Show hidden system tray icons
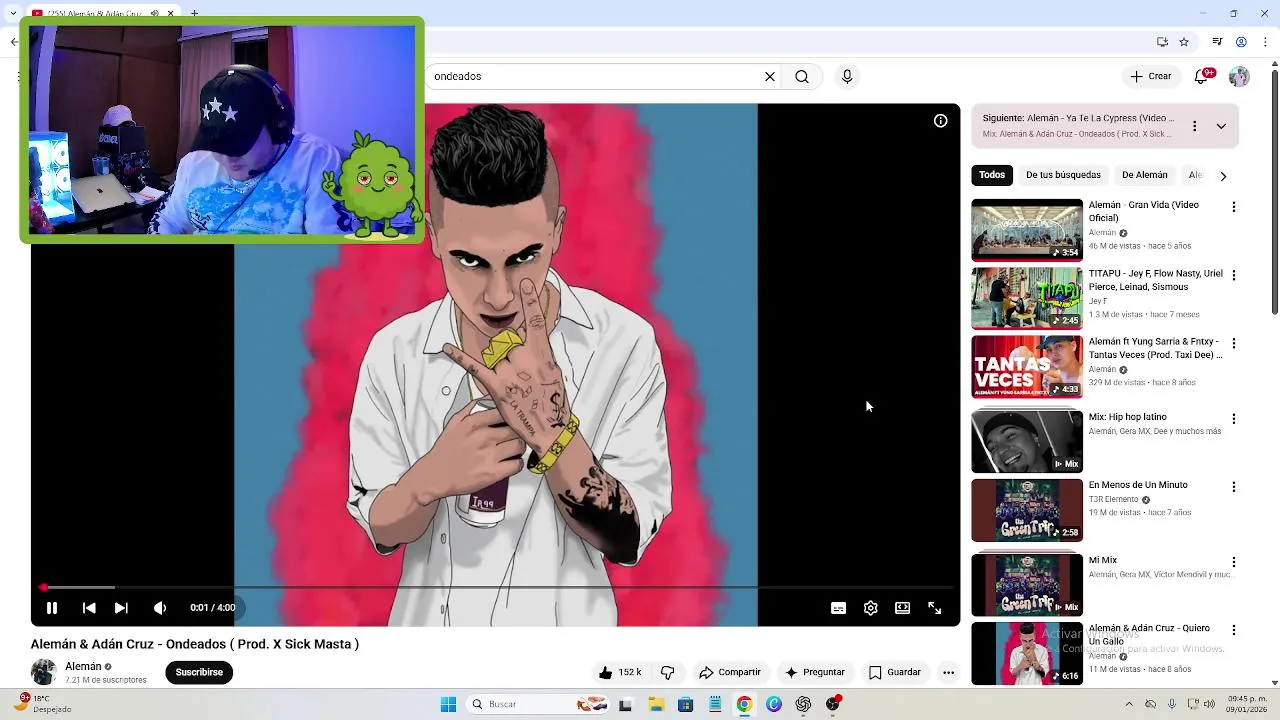Viewport: 1280px width, 720px height. [x=1129, y=704]
